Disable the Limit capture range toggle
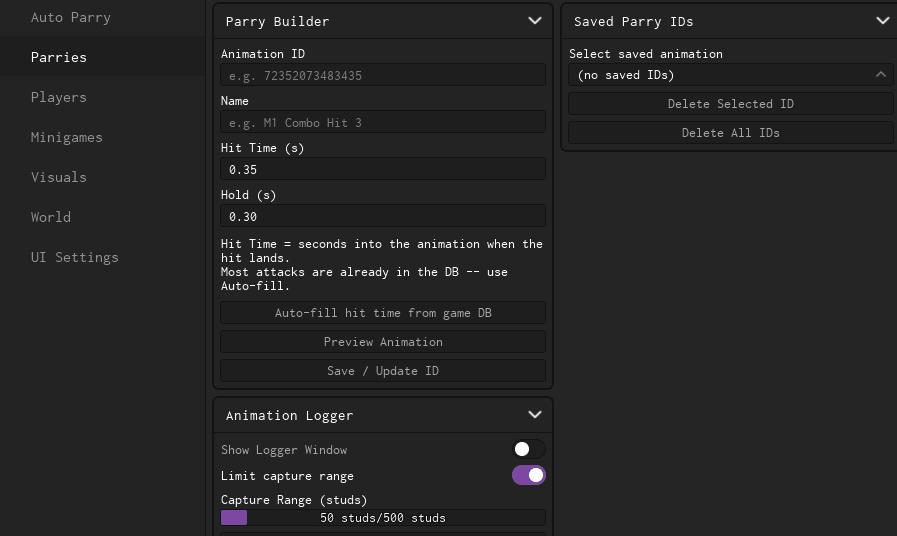This screenshot has height=536, width=897. pyautogui.click(x=529, y=475)
